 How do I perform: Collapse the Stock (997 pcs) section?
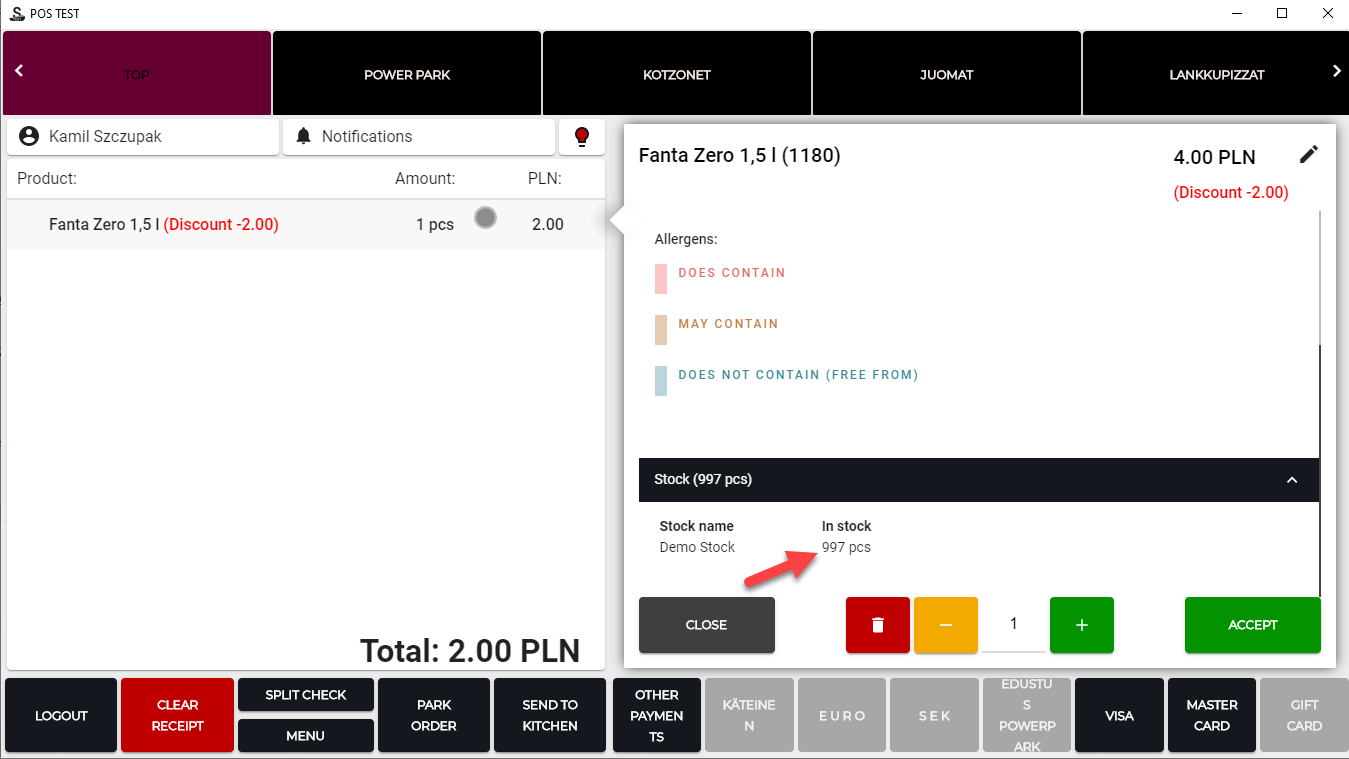click(1291, 480)
